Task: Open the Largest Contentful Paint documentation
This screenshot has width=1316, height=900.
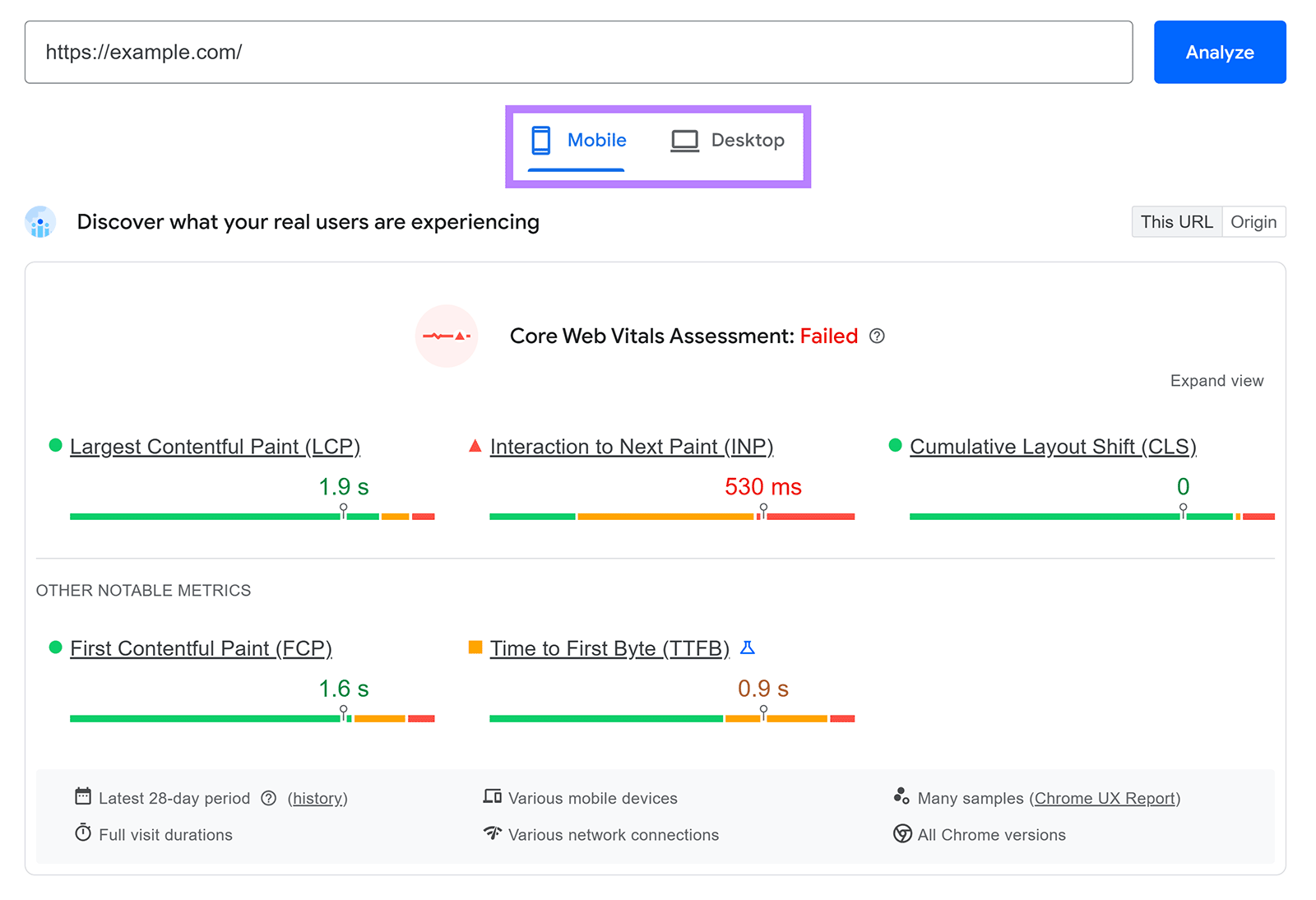Action: click(215, 447)
